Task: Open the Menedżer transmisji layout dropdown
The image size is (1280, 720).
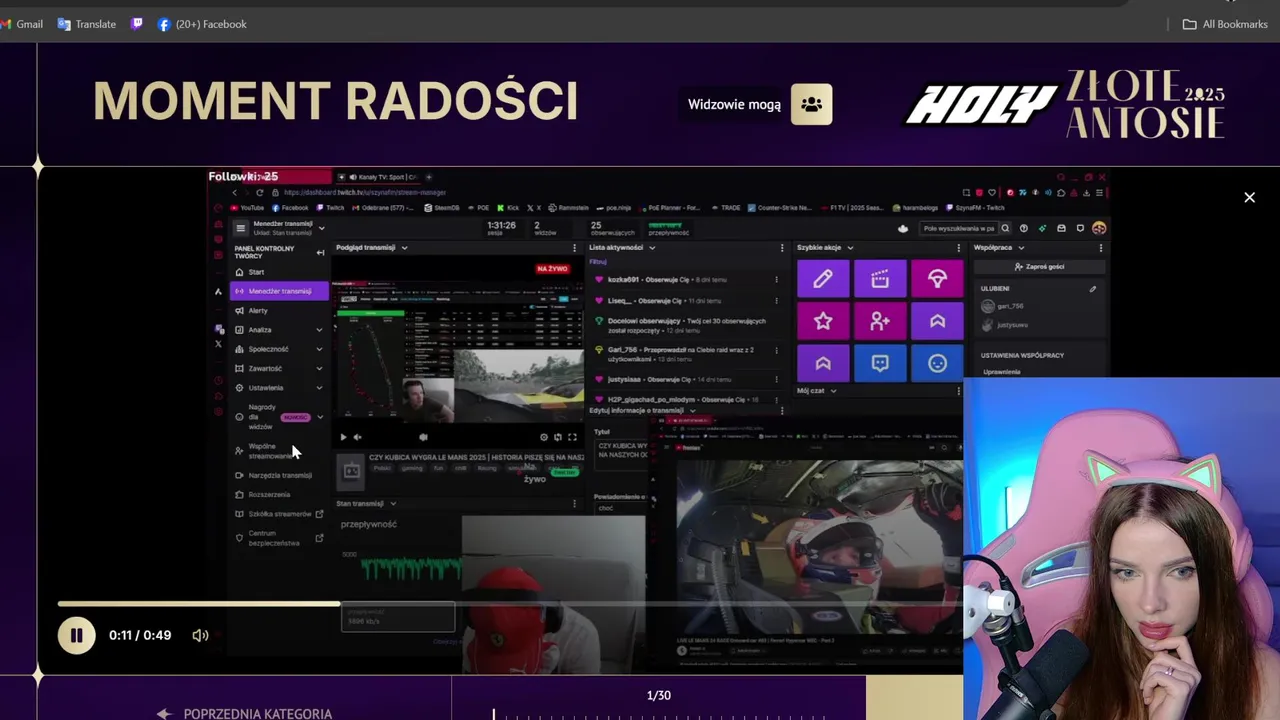Action: tap(321, 228)
